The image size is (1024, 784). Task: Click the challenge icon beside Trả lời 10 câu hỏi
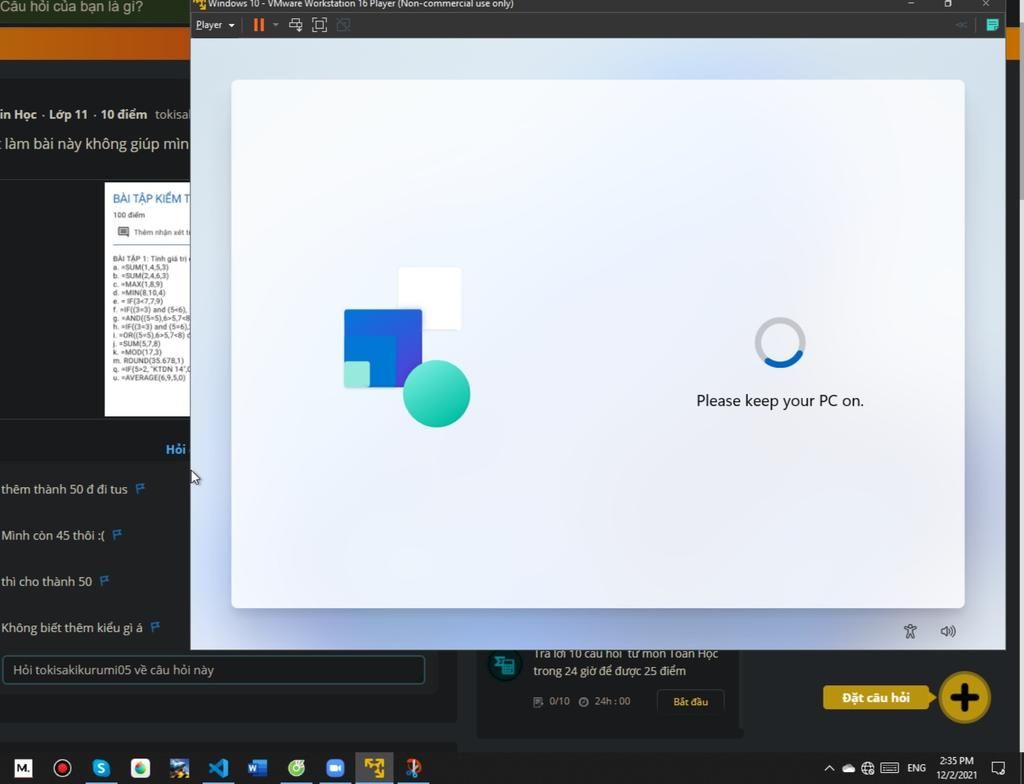(505, 665)
